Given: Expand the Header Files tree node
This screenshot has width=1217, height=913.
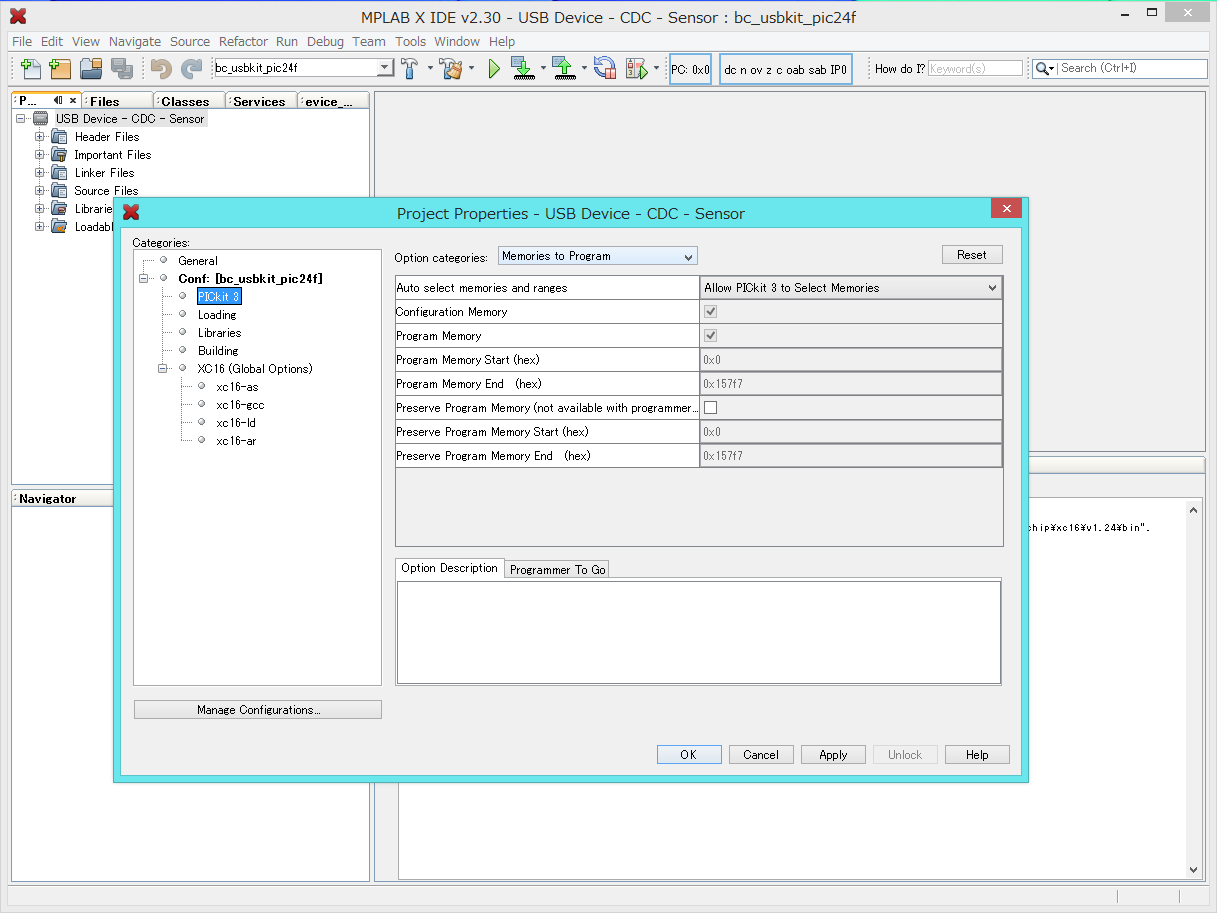Looking at the screenshot, I should click(x=40, y=137).
